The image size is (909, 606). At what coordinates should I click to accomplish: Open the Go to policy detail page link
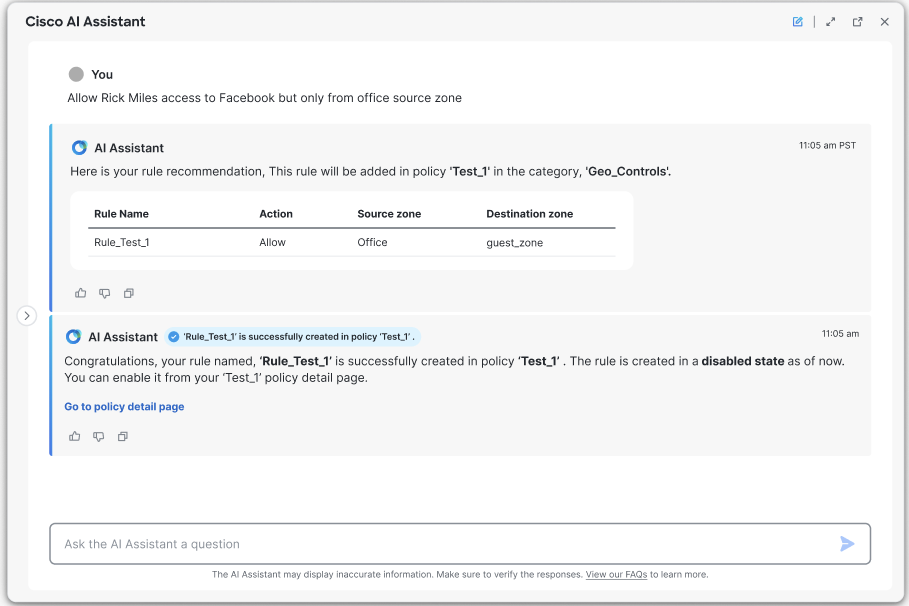coord(124,407)
